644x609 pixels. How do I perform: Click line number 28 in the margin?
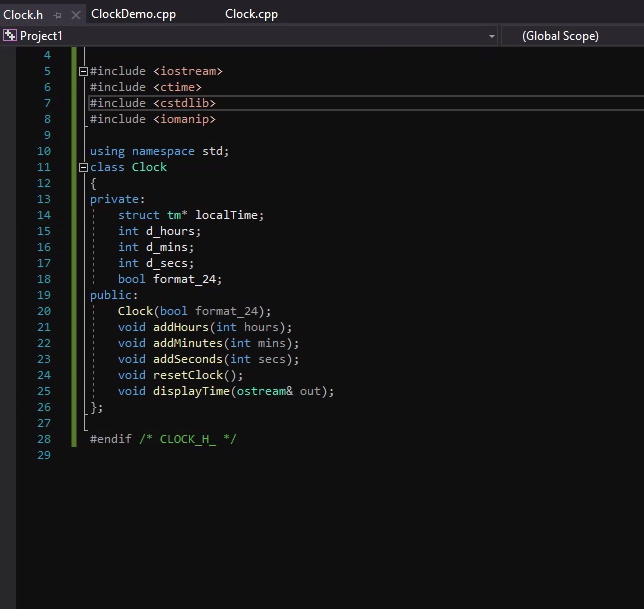pos(43,439)
